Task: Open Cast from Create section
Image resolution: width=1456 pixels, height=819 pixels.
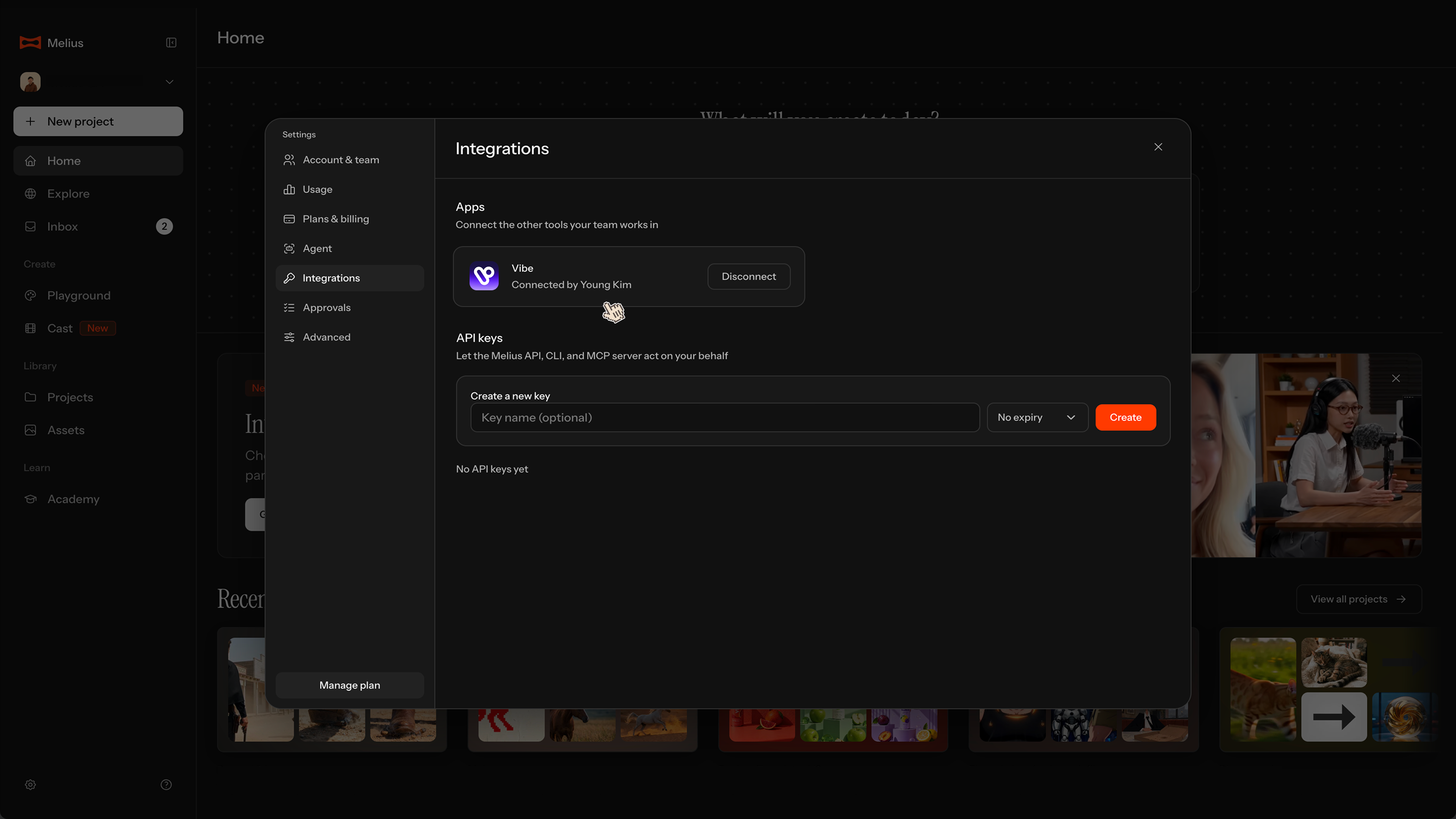Action: point(98,329)
